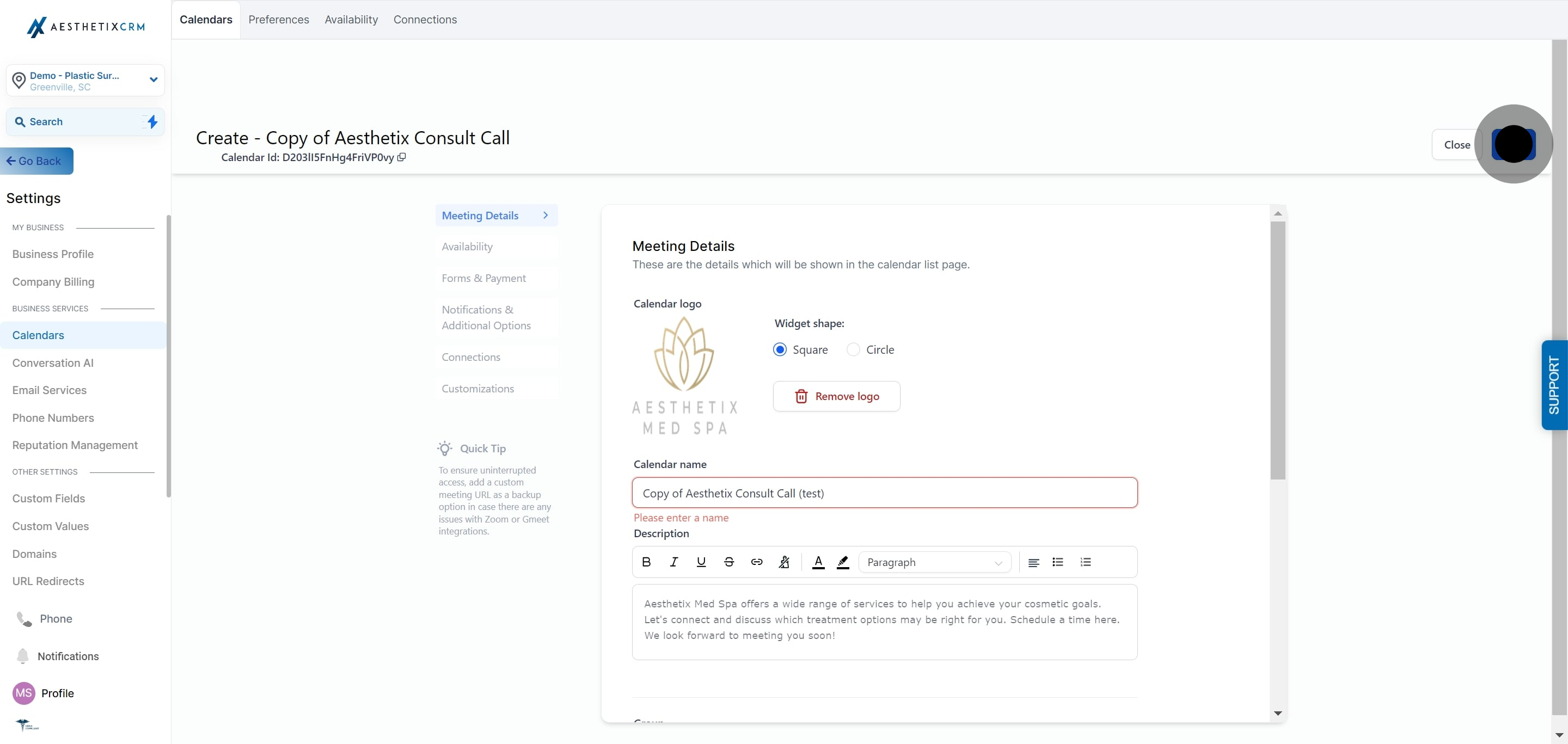Apply italic formatting in description editor
This screenshot has height=744, width=1568.
coord(674,562)
